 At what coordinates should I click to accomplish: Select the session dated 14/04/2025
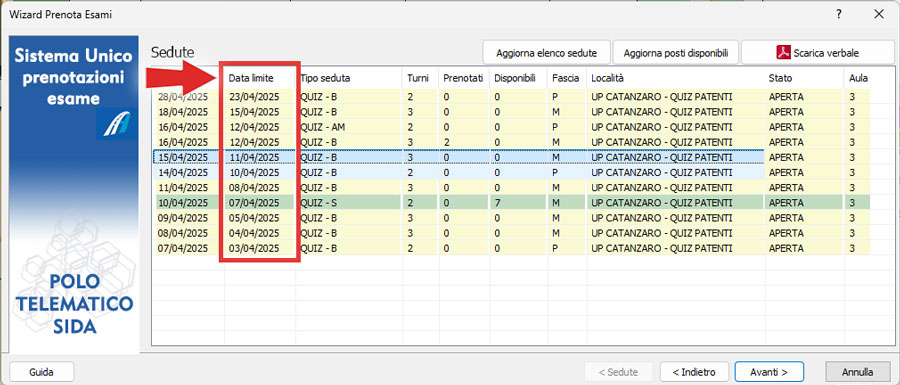[511, 172]
